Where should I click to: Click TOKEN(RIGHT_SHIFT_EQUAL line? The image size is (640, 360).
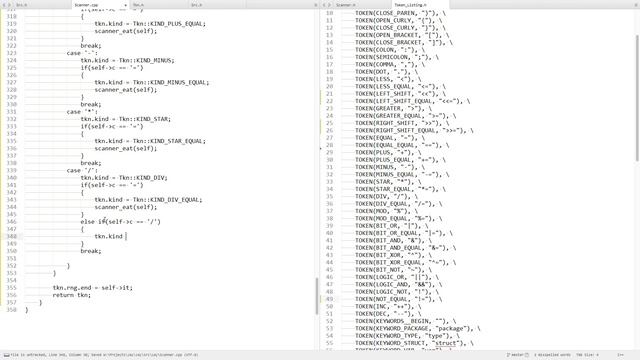click(x=414, y=131)
